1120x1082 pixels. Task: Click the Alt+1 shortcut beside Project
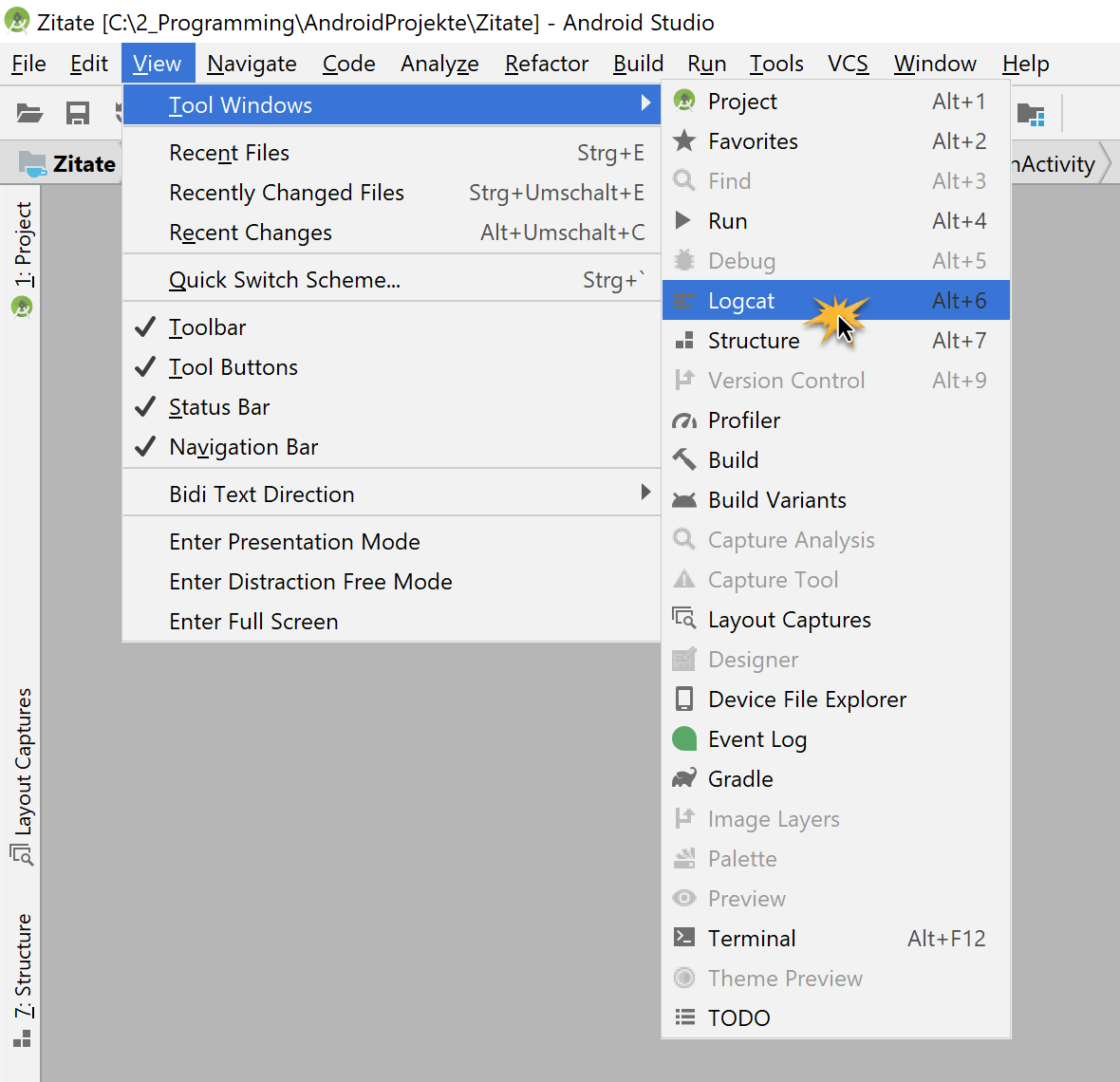click(959, 102)
